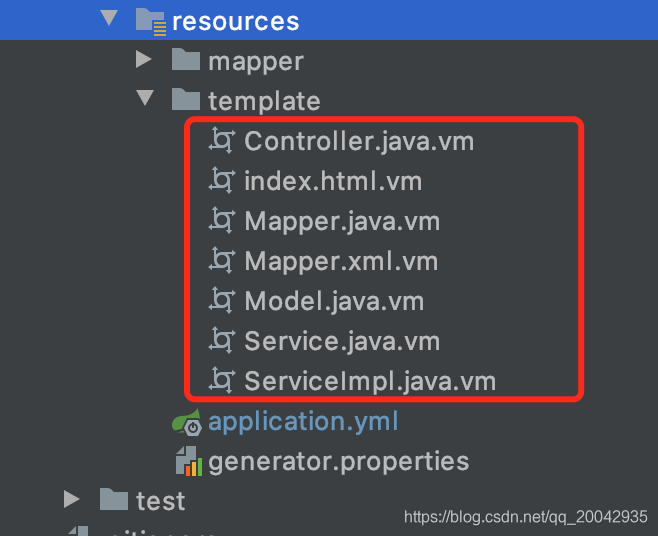Open Mapper.xml.vm template file
The width and height of the screenshot is (658, 536).
point(341,261)
